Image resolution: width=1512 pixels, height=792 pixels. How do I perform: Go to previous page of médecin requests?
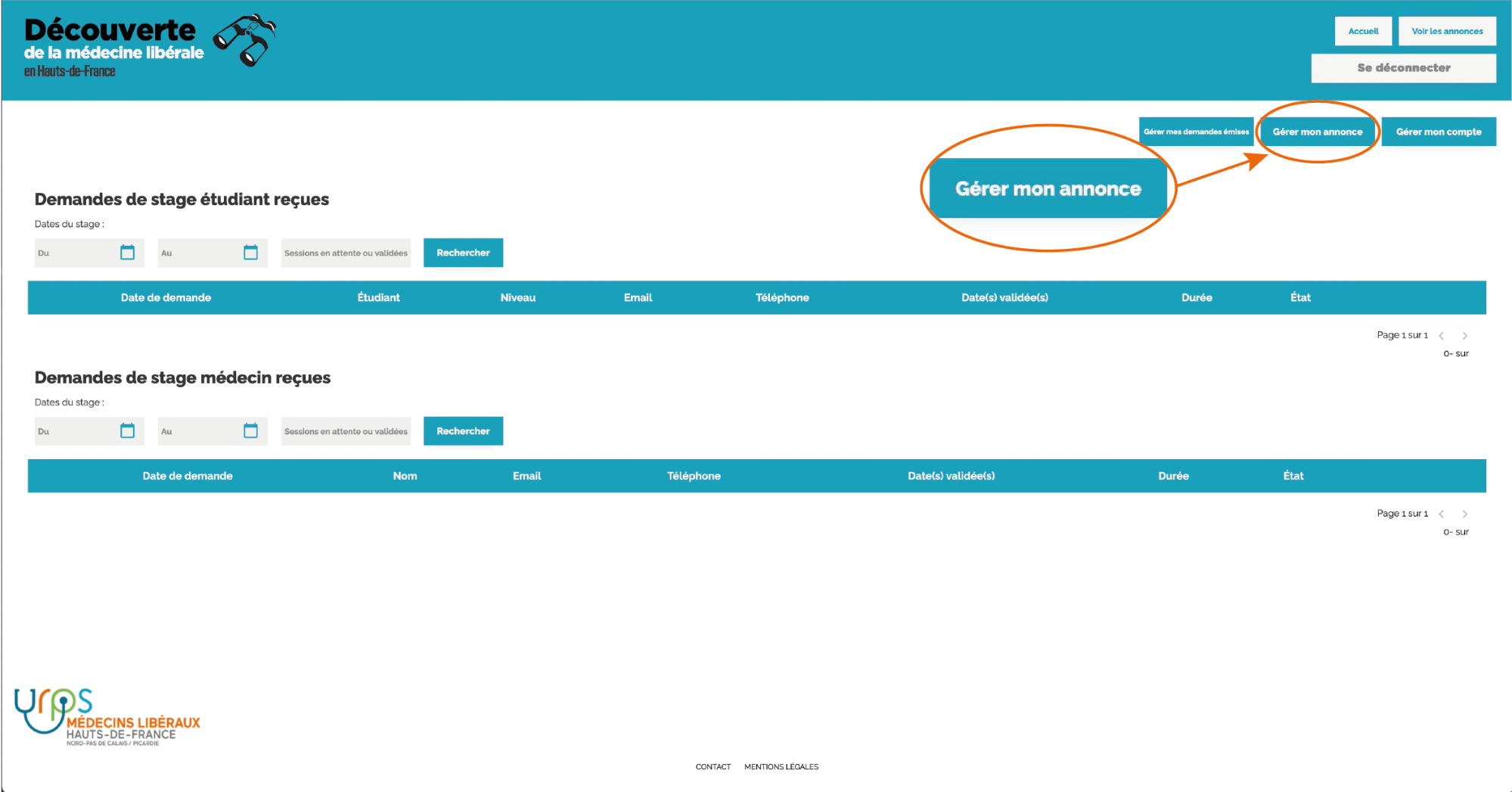click(1442, 514)
